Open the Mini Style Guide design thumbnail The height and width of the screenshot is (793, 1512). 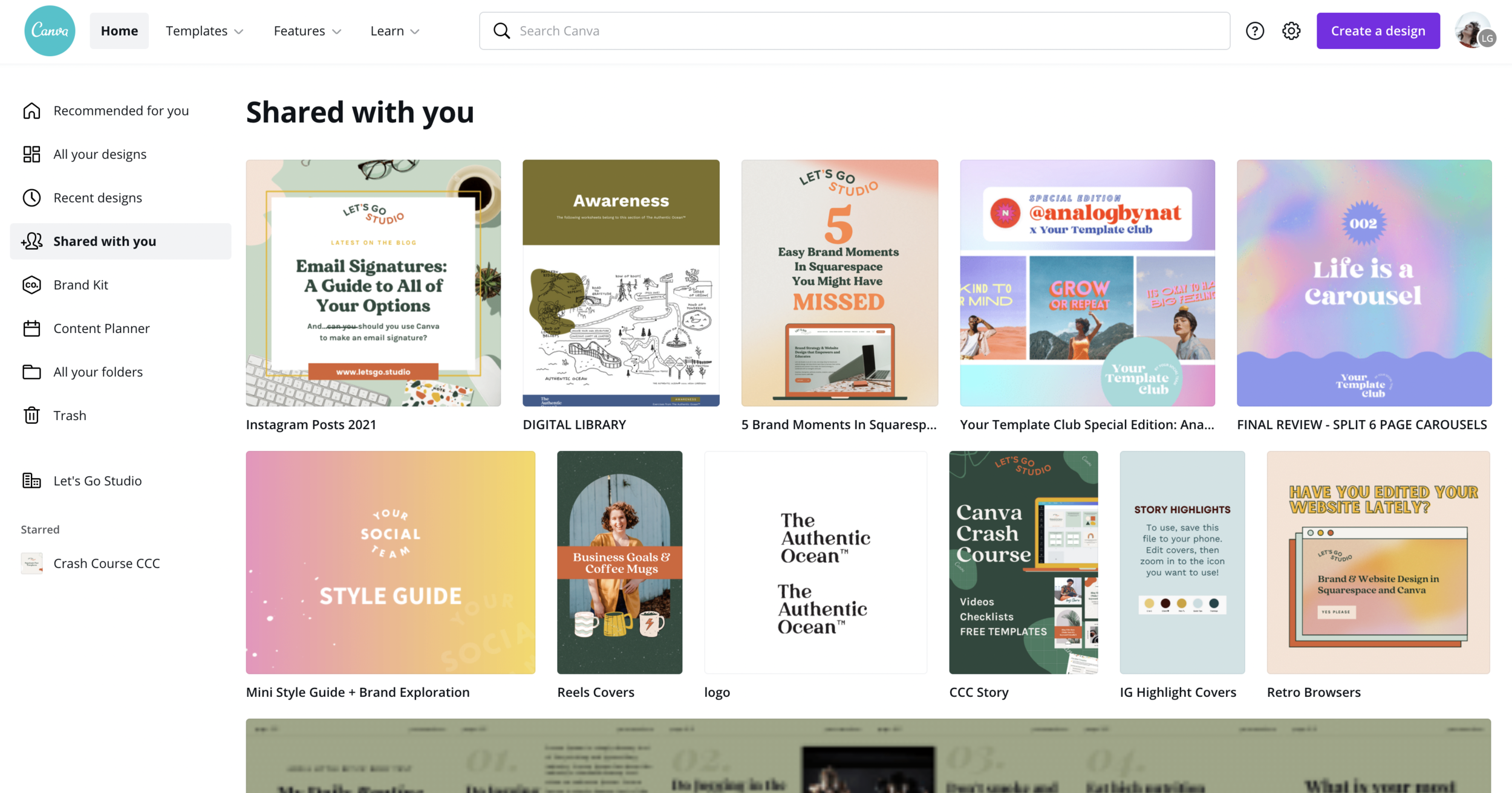(390, 562)
